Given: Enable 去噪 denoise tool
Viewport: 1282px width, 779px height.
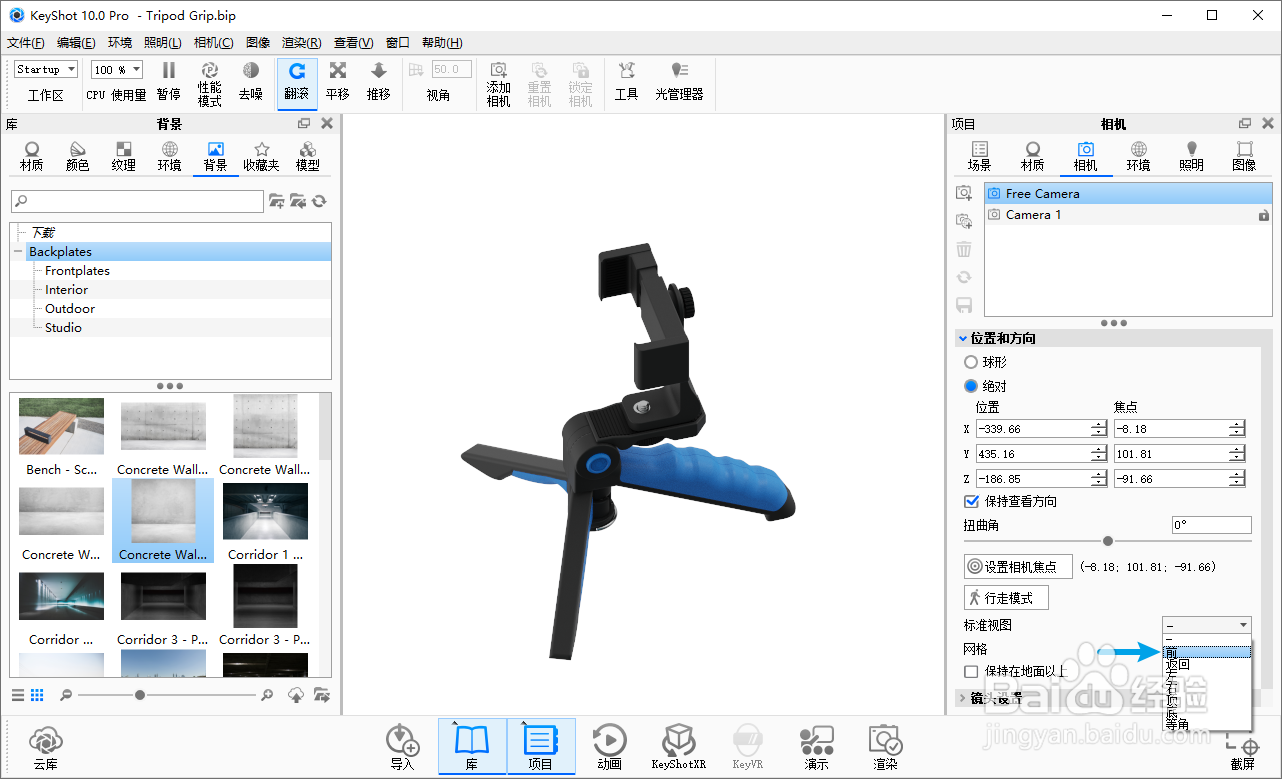Looking at the screenshot, I should [x=250, y=82].
